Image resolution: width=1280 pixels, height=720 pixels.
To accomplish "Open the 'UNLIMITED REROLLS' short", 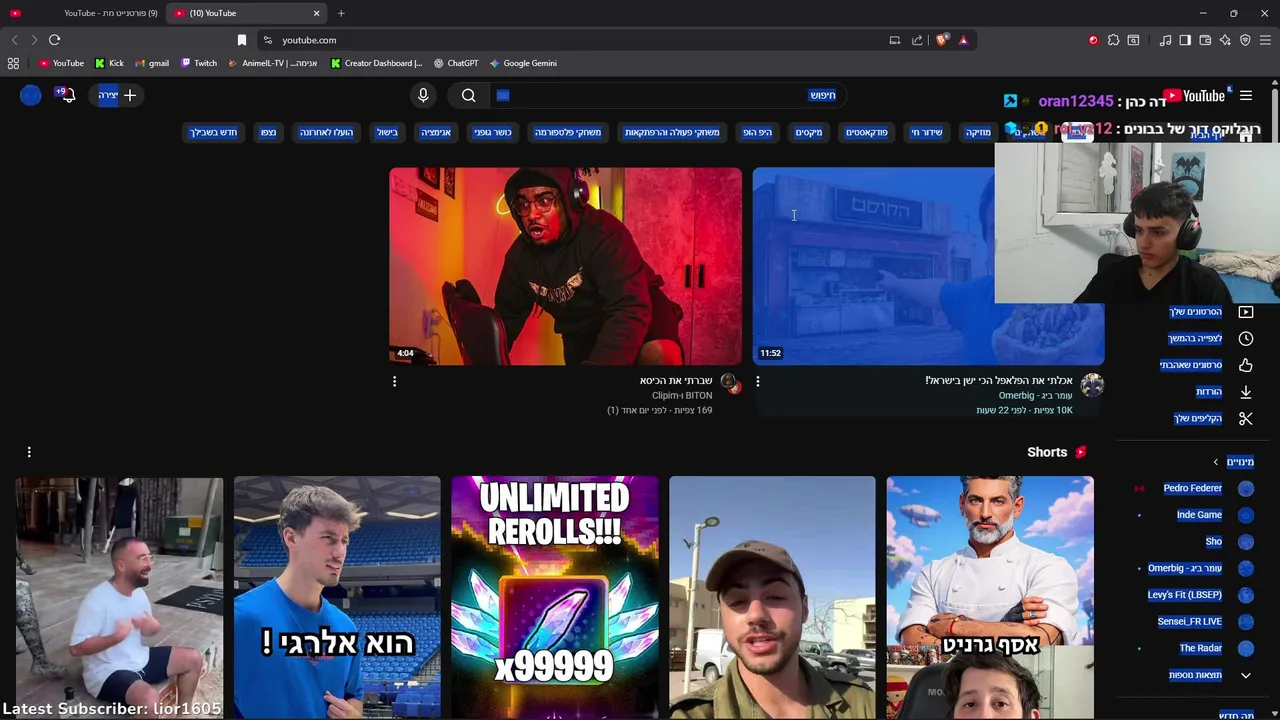I will click(555, 597).
